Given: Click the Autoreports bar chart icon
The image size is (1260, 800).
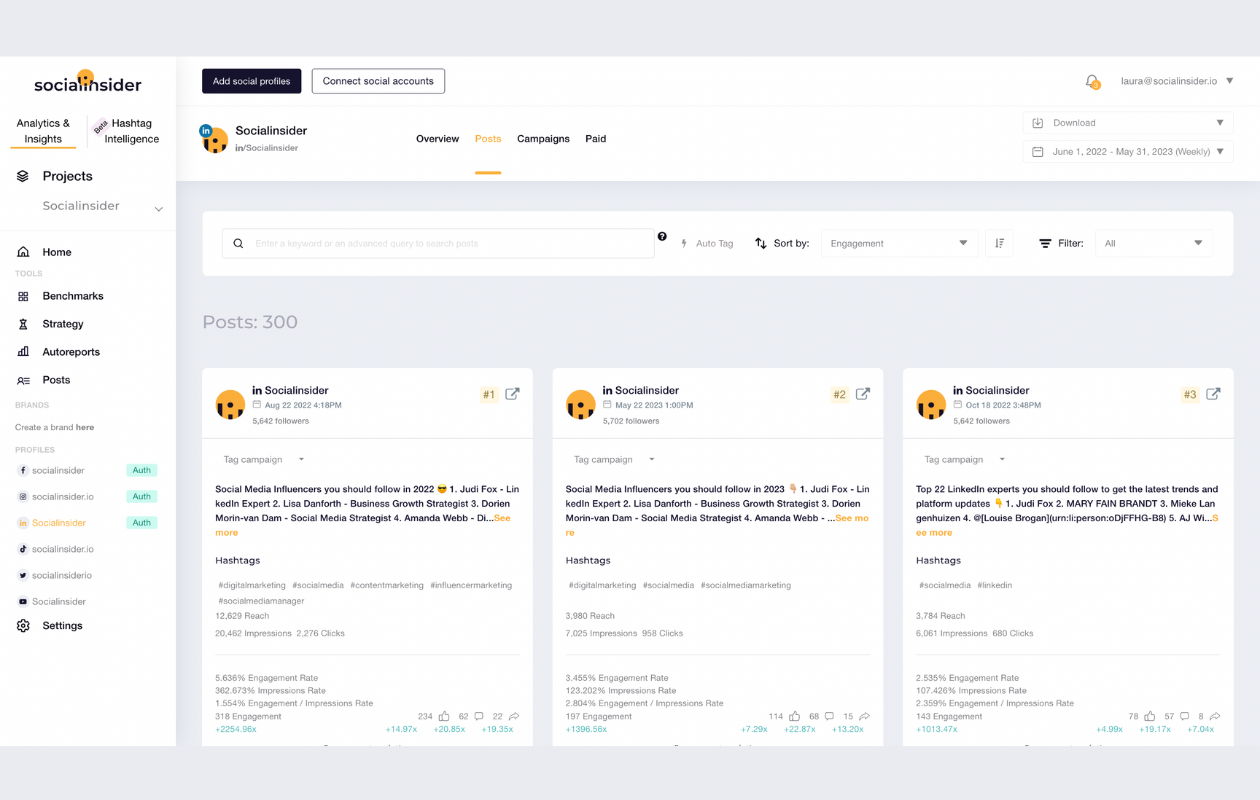Looking at the screenshot, I should pos(23,352).
